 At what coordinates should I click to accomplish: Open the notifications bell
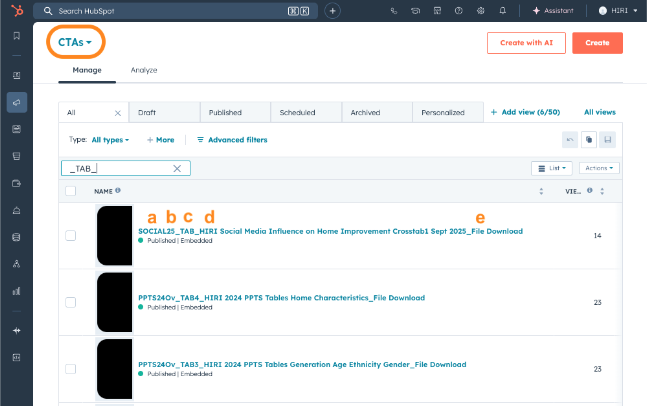pos(503,10)
